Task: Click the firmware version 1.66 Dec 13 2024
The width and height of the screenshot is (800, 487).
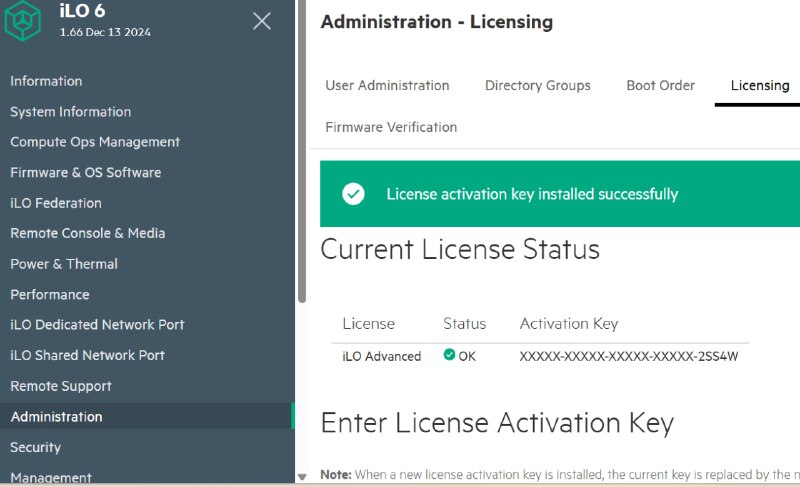Action: coord(105,32)
